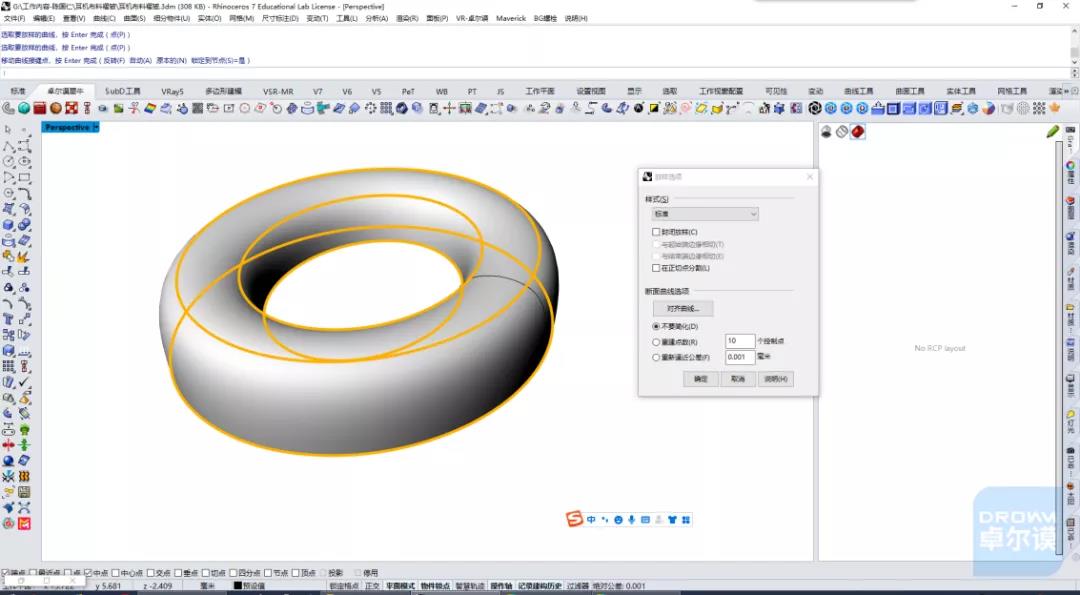
Task: Click the 对齐曲线... button
Action: [x=683, y=309]
